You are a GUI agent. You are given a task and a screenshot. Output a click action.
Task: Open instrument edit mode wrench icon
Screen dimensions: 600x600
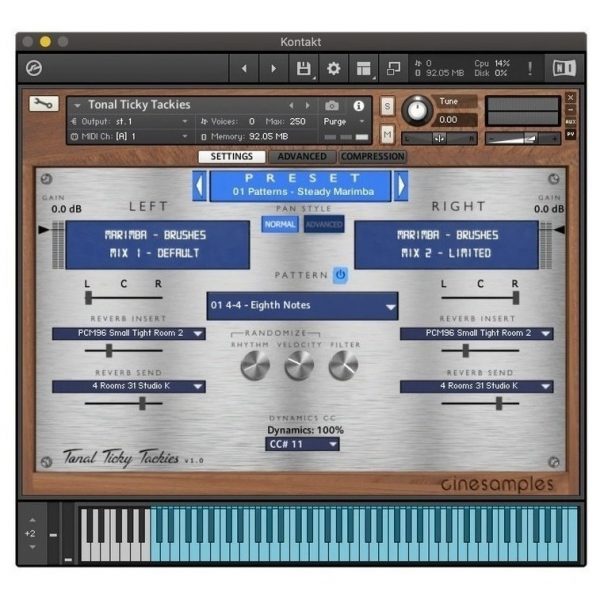(44, 103)
